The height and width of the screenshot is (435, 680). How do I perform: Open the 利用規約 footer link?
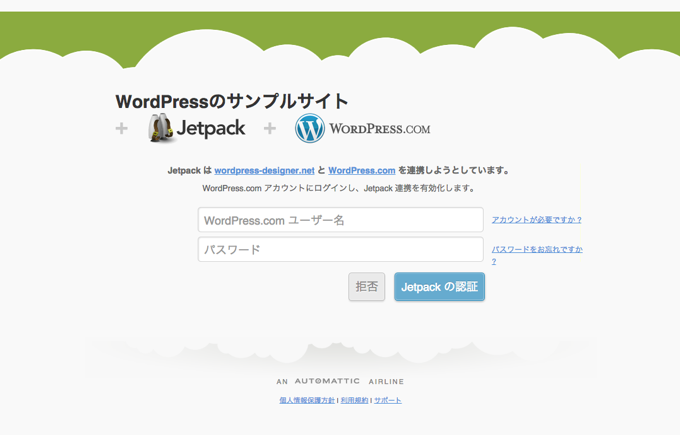(x=354, y=400)
